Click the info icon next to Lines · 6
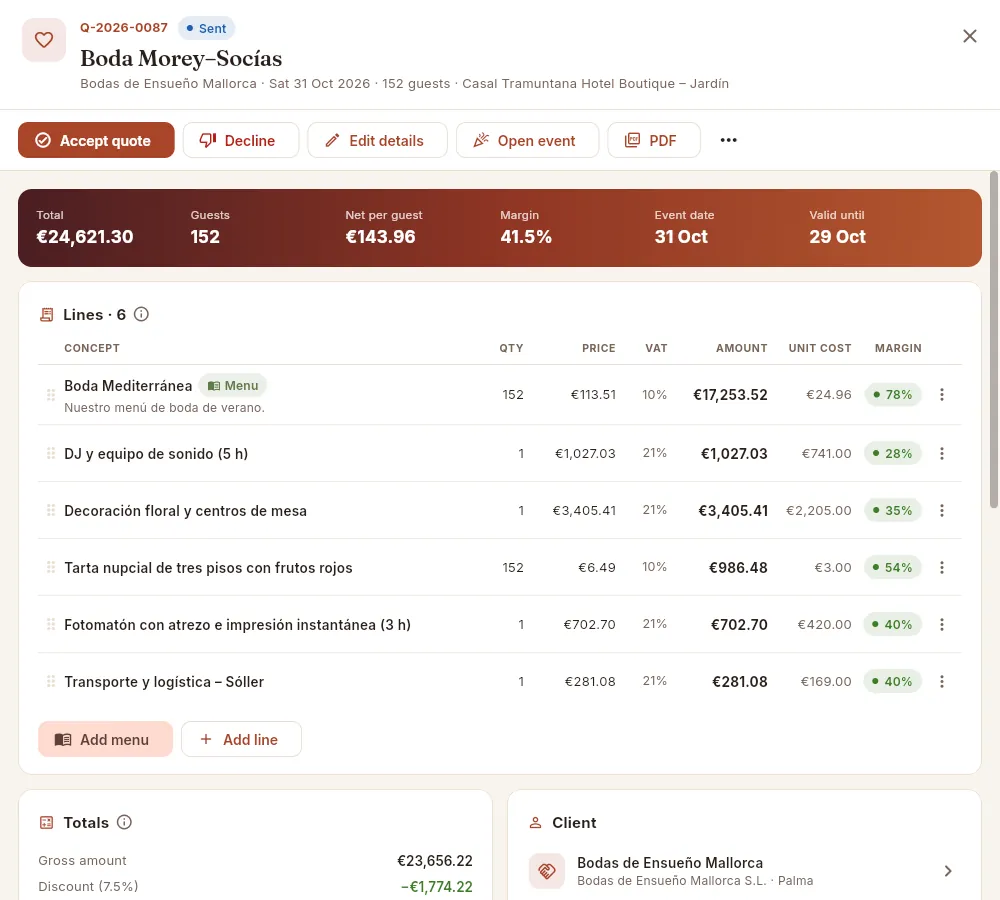This screenshot has height=900, width=1000. click(x=142, y=314)
